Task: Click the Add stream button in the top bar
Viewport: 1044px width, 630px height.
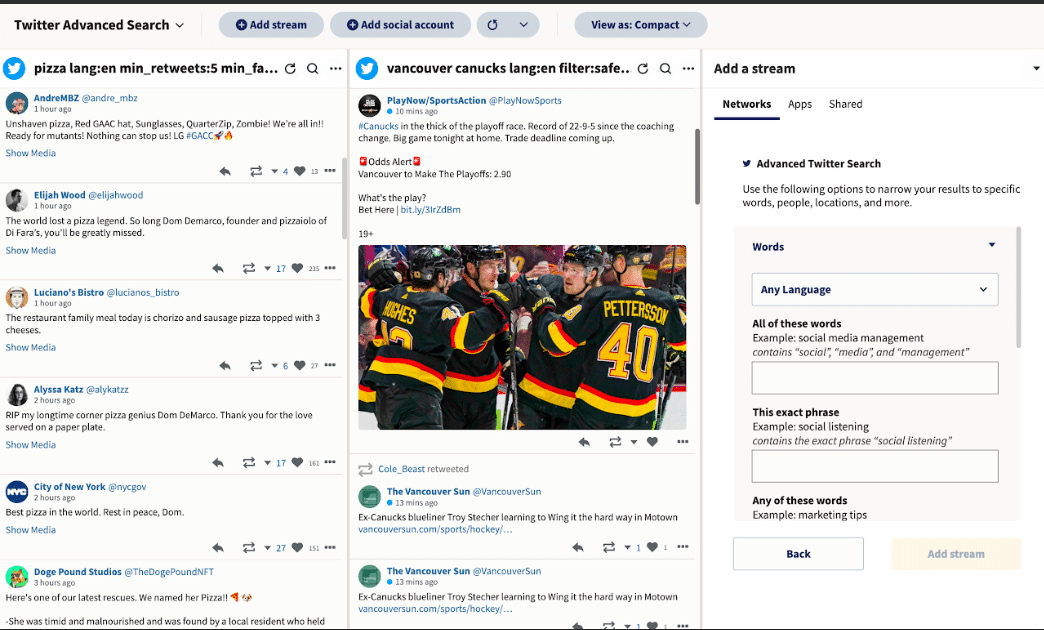Action: [271, 25]
